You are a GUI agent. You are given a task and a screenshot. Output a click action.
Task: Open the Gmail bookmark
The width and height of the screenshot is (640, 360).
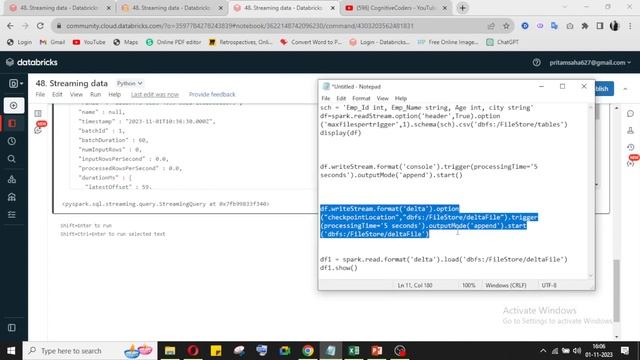tap(52, 42)
